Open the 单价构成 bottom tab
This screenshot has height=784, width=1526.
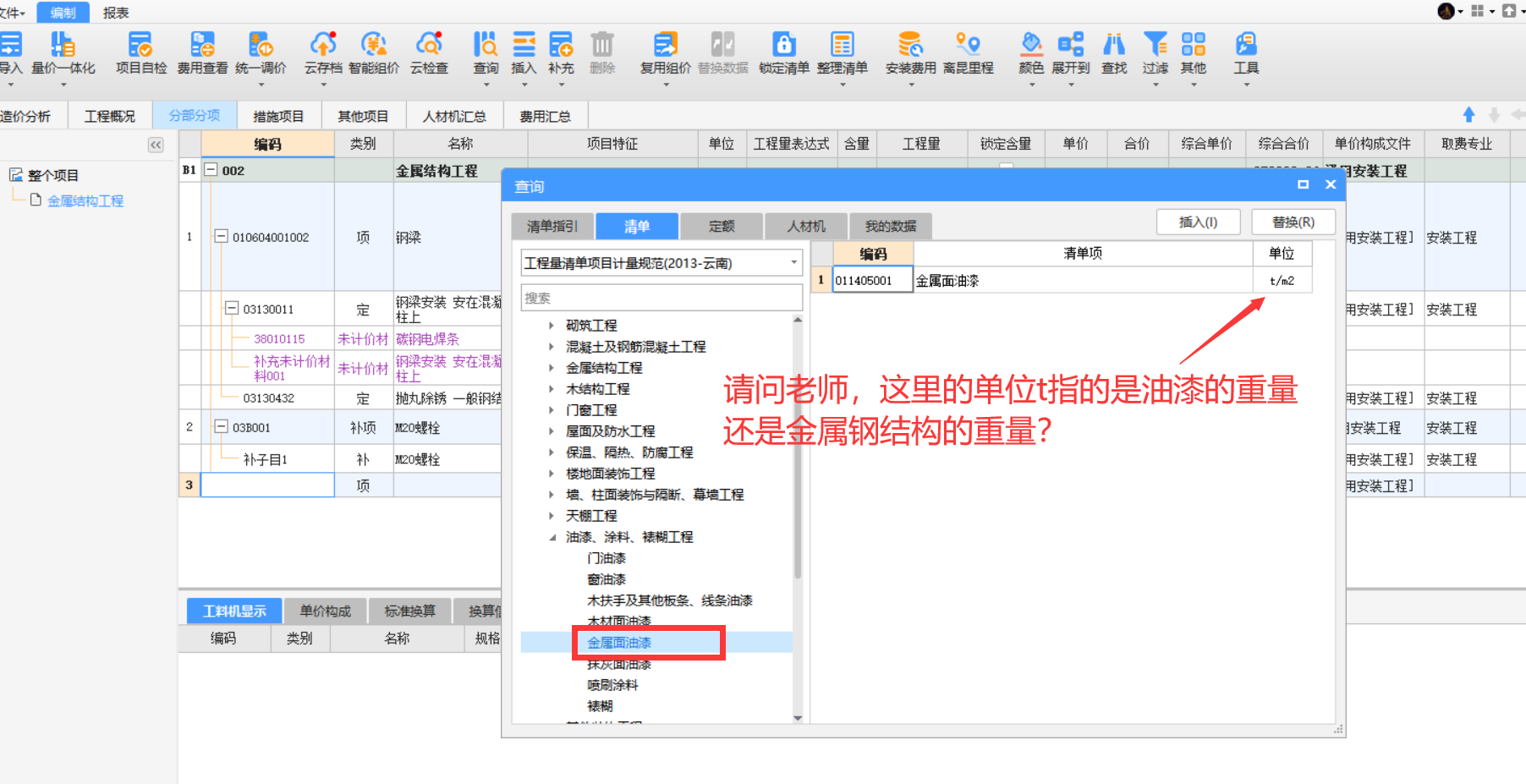(x=326, y=611)
